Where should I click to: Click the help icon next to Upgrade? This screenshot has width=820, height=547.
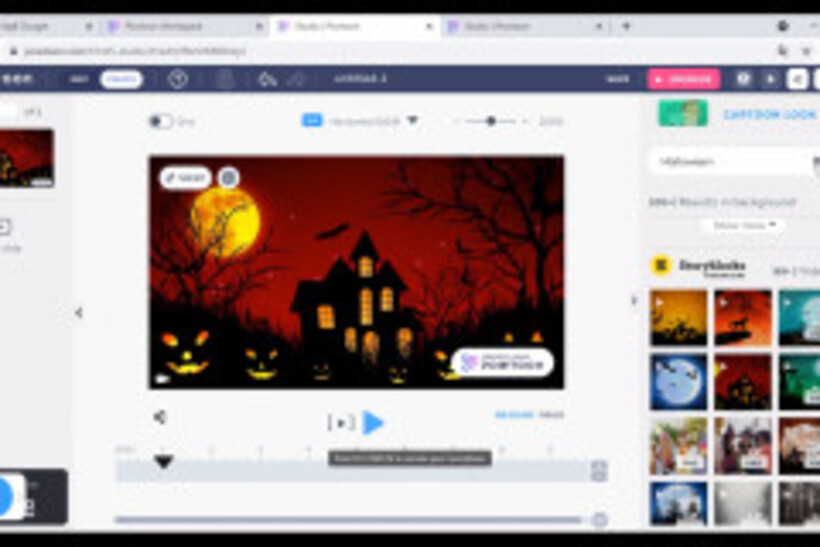tap(743, 79)
